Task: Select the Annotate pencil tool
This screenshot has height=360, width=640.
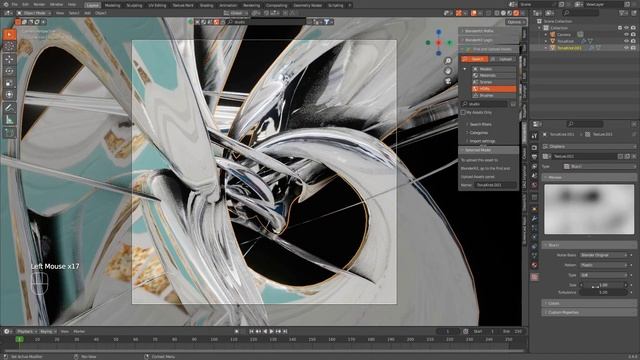Action: pos(9,108)
